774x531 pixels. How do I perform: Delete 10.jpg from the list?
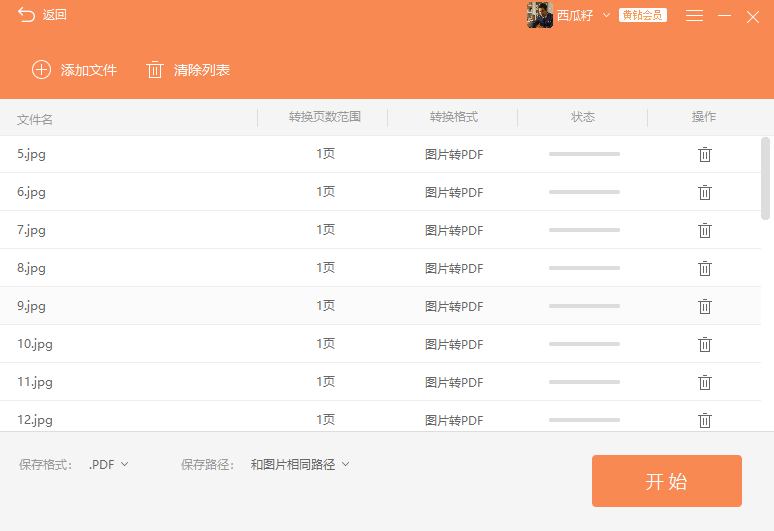click(704, 344)
